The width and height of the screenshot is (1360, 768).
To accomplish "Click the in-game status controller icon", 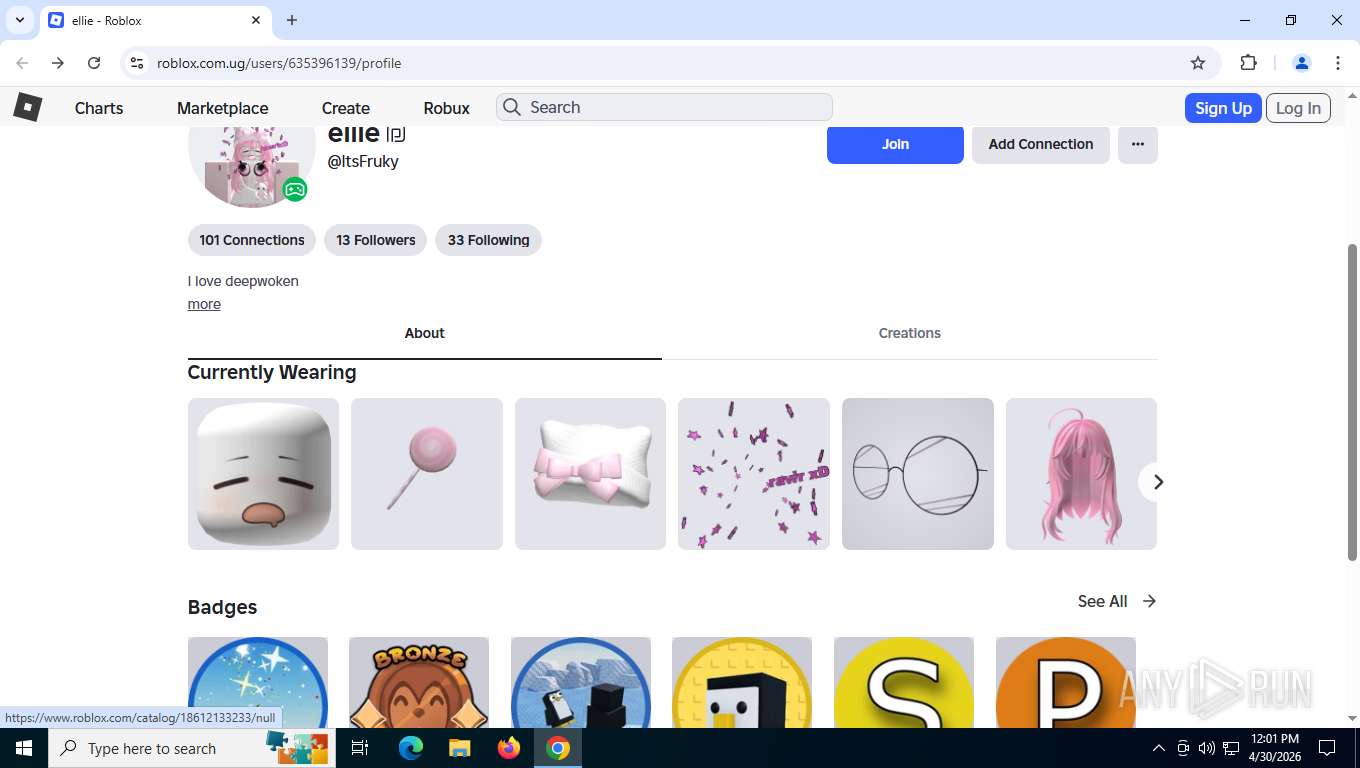I will coord(294,189).
